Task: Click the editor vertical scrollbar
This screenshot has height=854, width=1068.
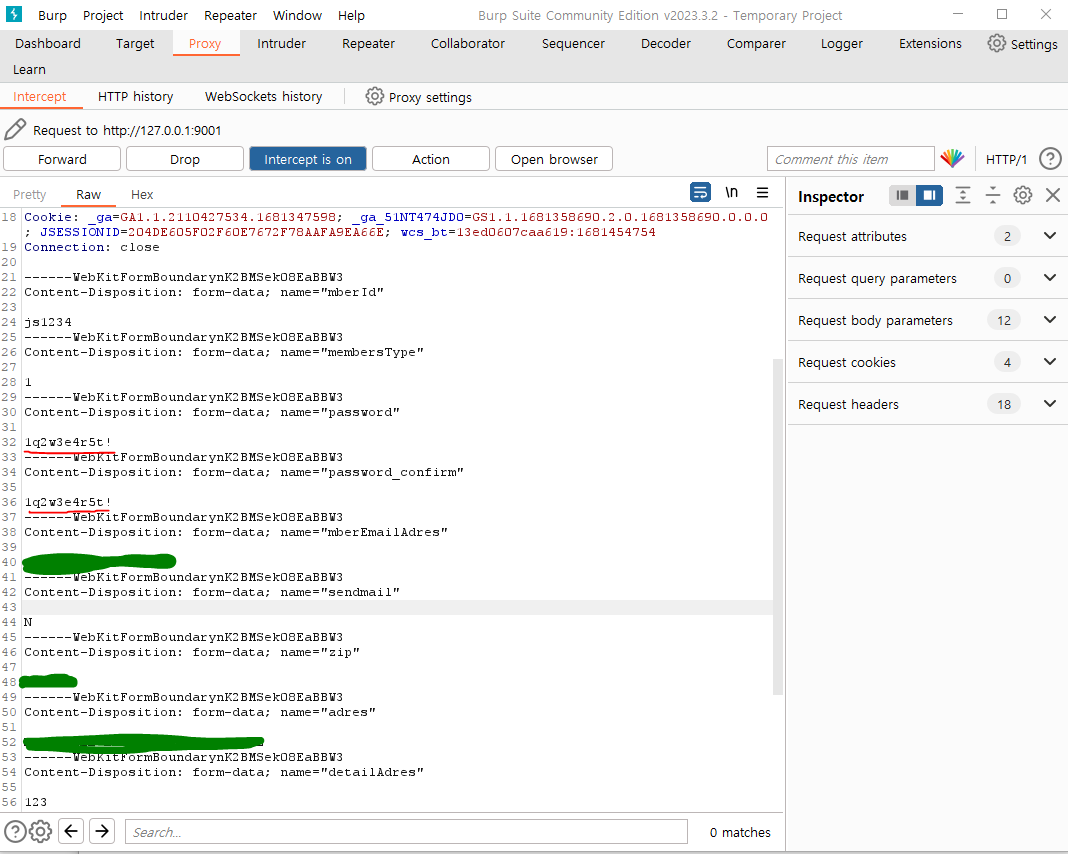Action: pyautogui.click(x=777, y=526)
